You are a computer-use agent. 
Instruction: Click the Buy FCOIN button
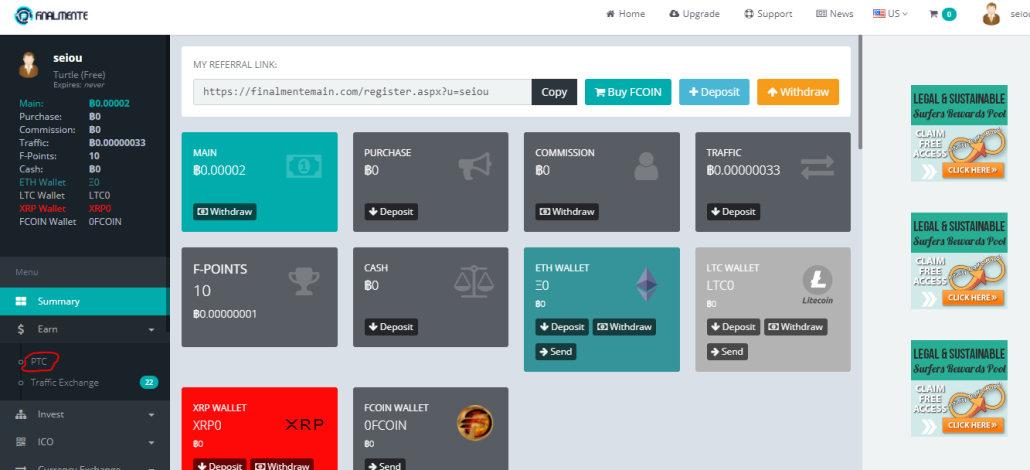pos(628,92)
